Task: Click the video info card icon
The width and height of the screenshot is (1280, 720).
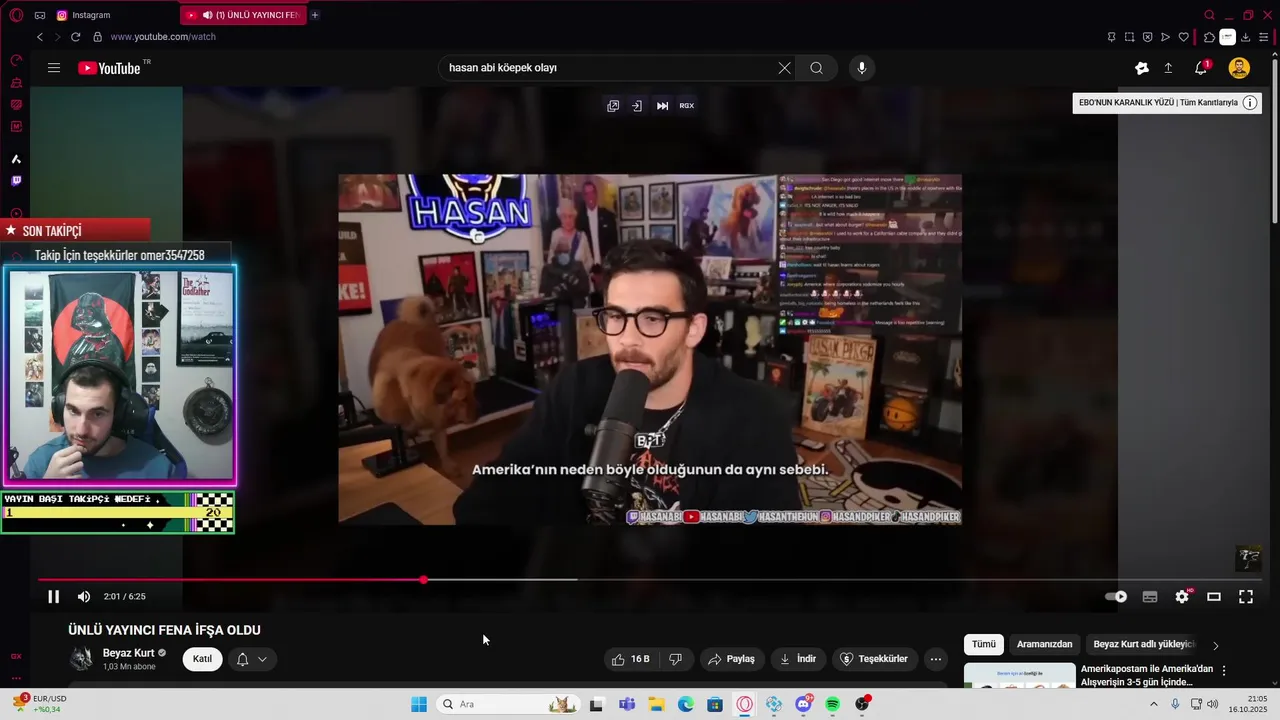Action: click(x=1249, y=103)
